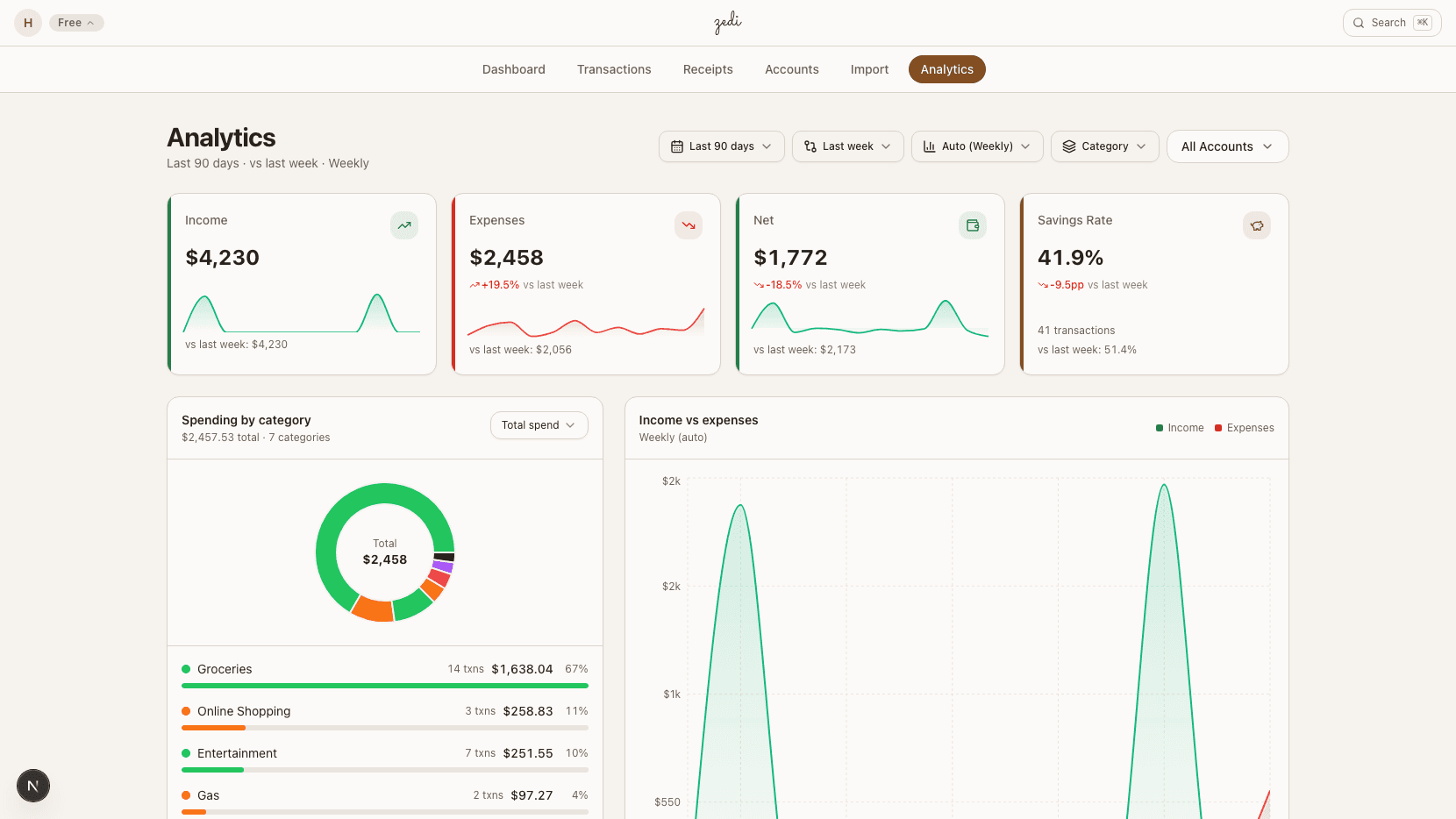
Task: Click the orange Gas category dot
Action: [x=186, y=795]
